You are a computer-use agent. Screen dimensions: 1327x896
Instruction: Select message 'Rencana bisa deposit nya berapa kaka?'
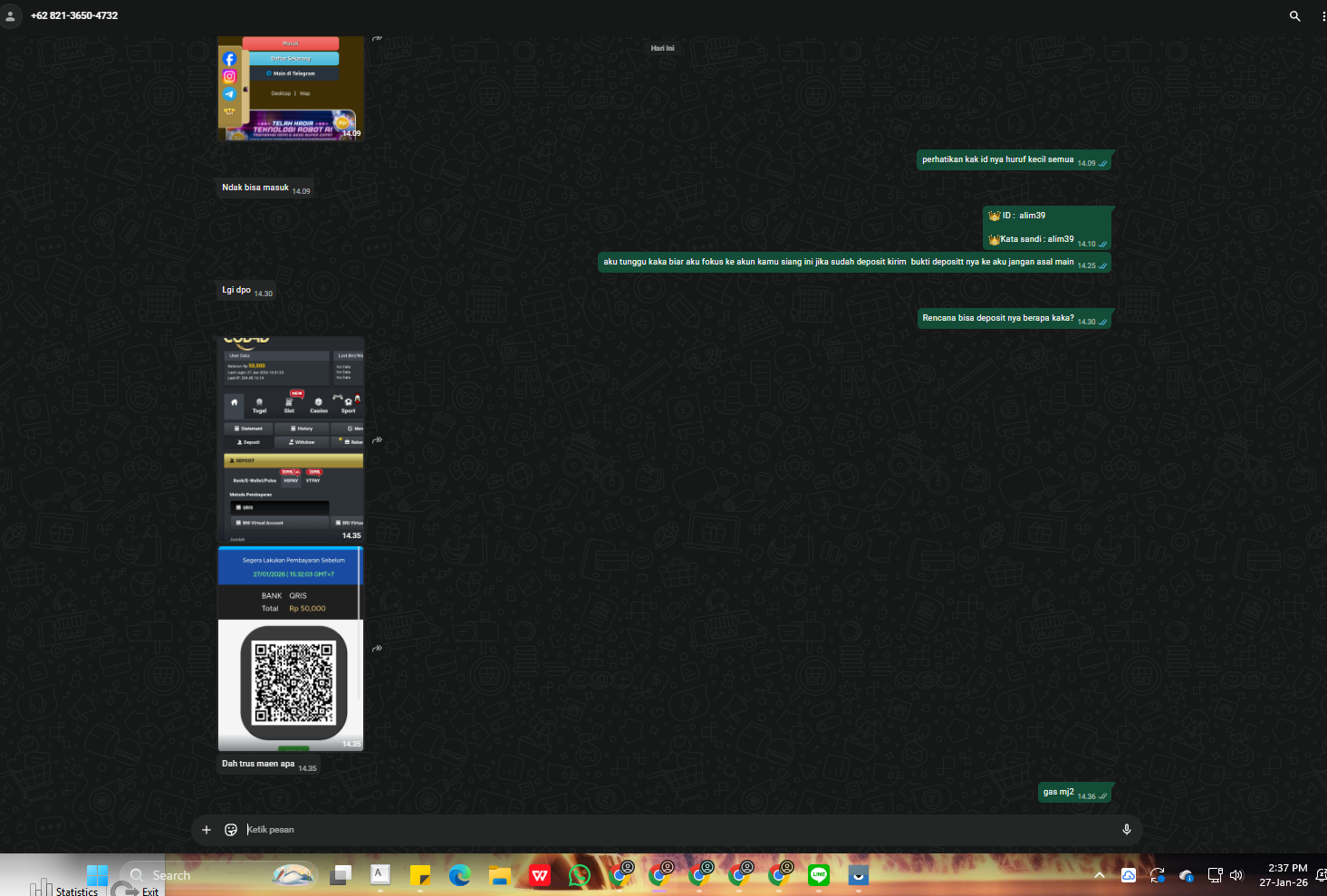[1014, 319]
